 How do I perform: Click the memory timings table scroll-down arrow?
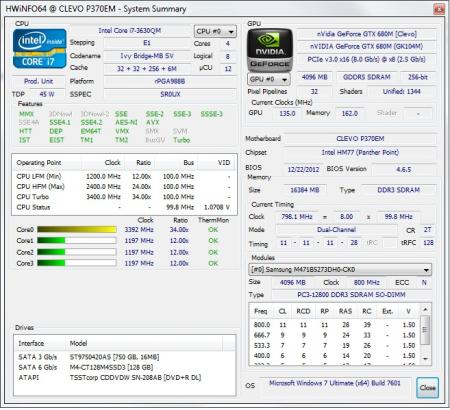click(425, 359)
